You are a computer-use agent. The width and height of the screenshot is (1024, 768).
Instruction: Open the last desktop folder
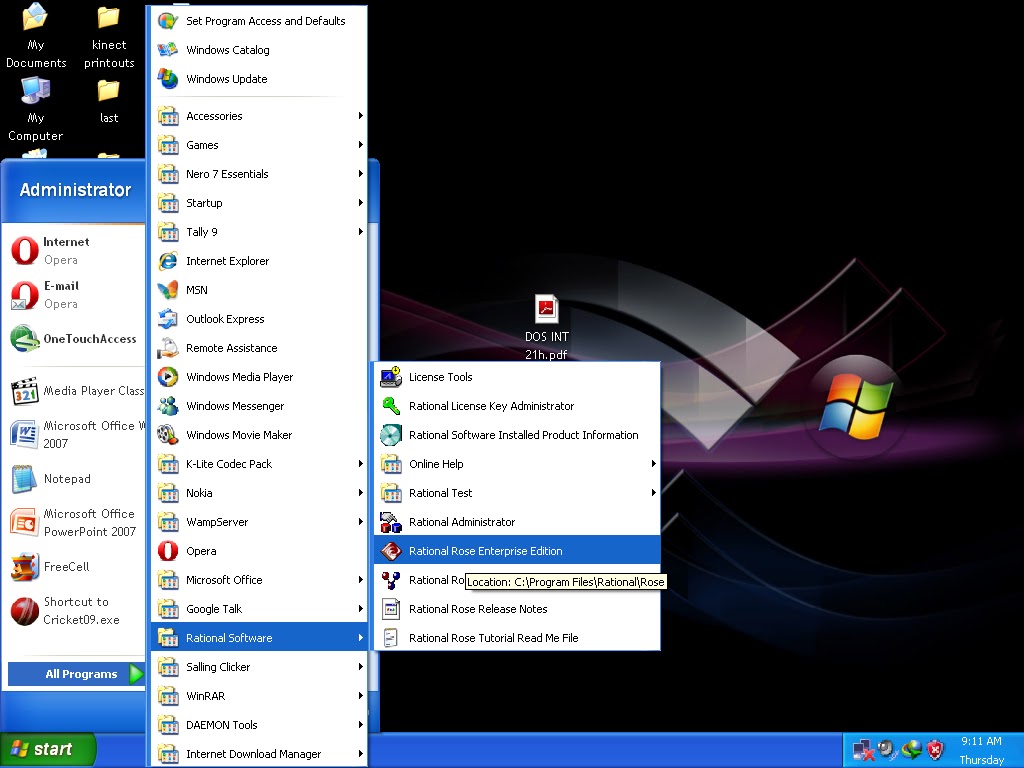coord(108,101)
